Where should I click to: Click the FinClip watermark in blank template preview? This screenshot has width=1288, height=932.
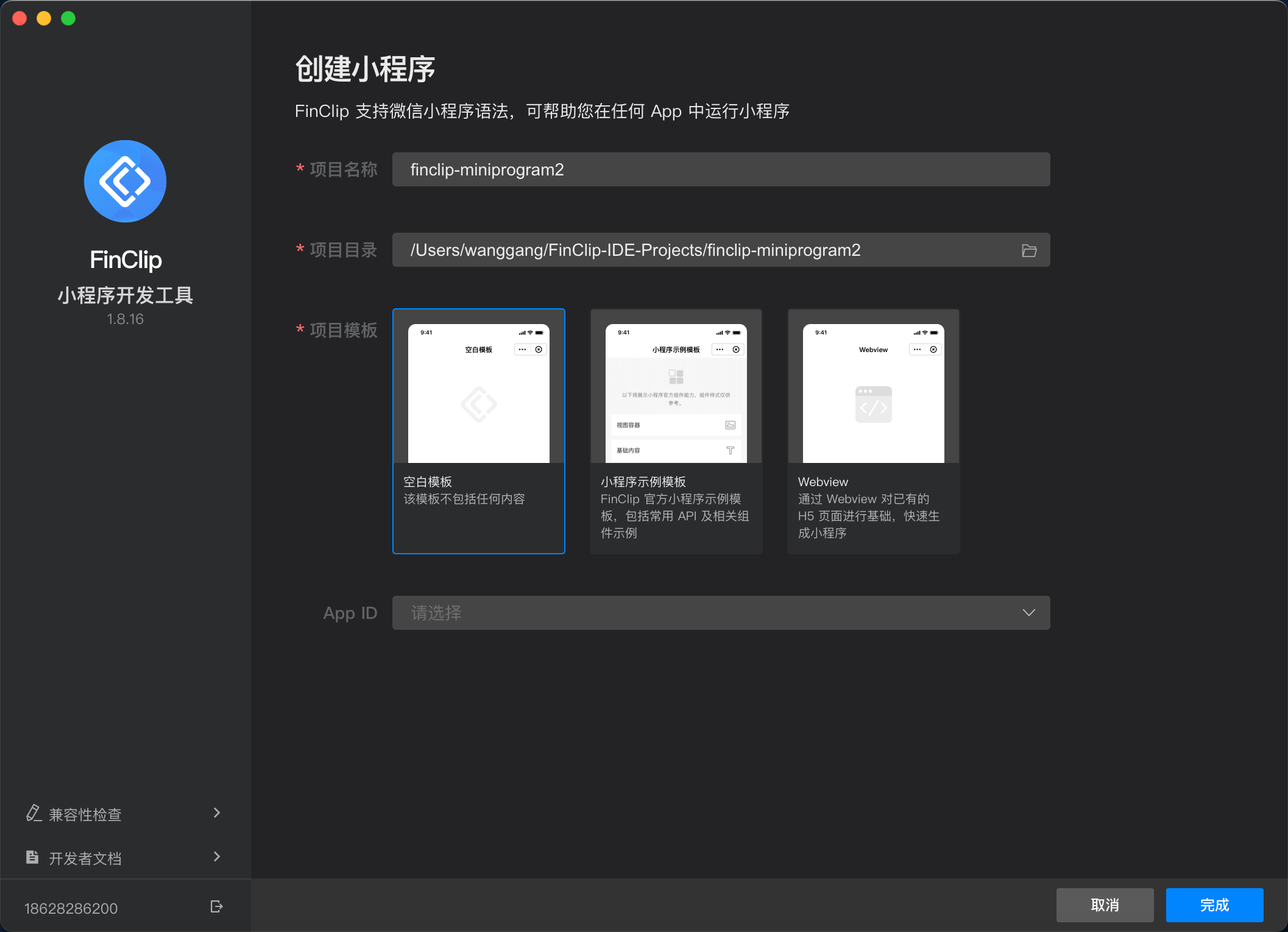pyautogui.click(x=478, y=404)
